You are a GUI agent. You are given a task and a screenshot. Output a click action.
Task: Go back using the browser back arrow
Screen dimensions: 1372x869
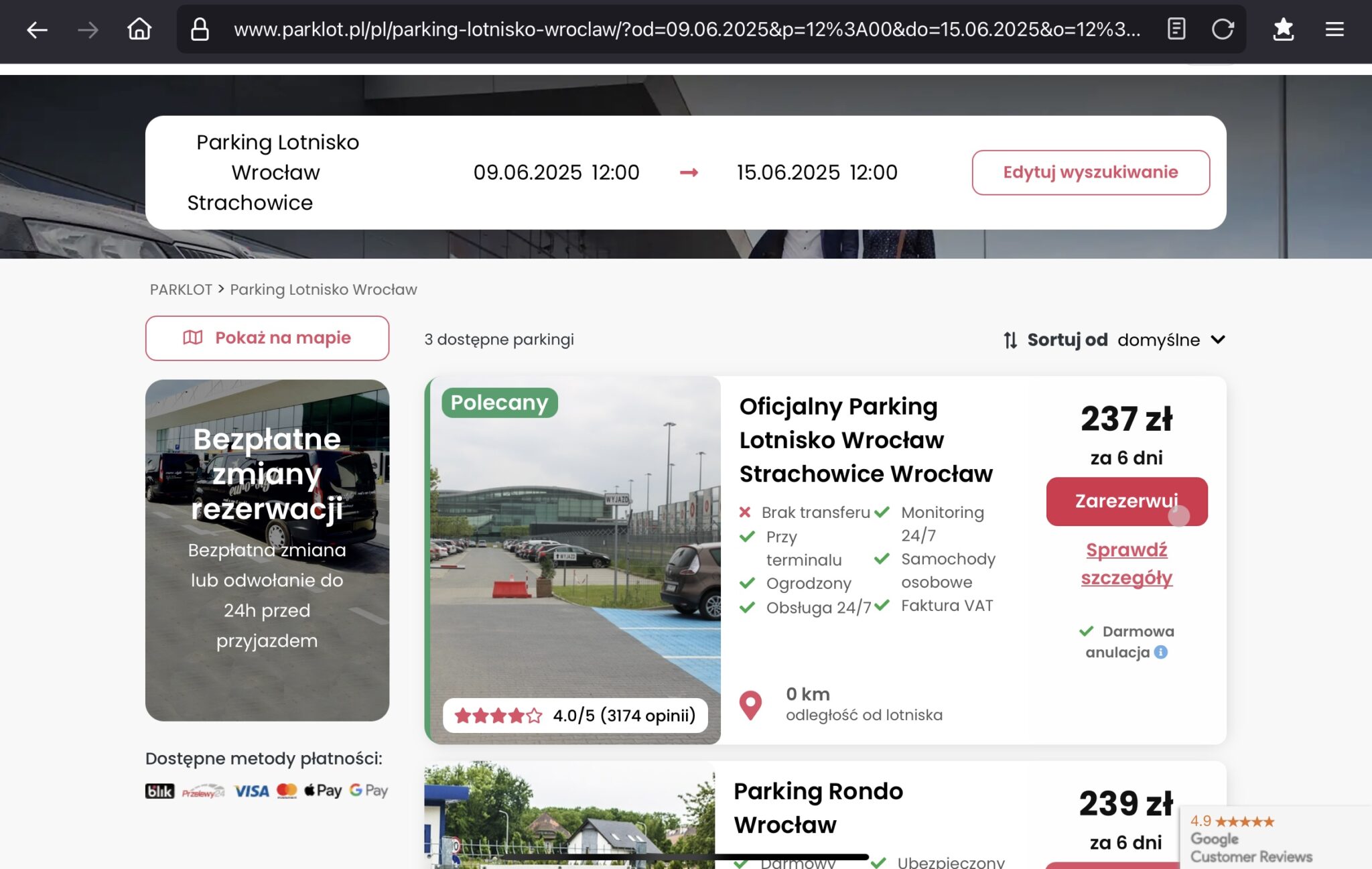pyautogui.click(x=37, y=29)
